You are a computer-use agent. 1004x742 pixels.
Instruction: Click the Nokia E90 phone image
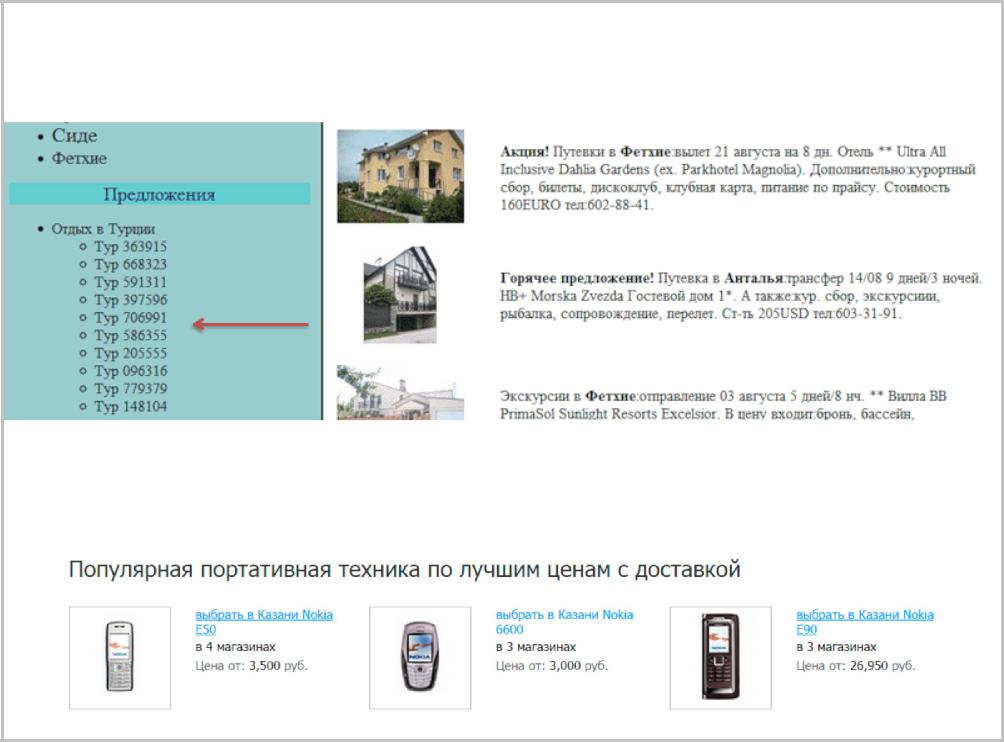pyautogui.click(x=720, y=657)
